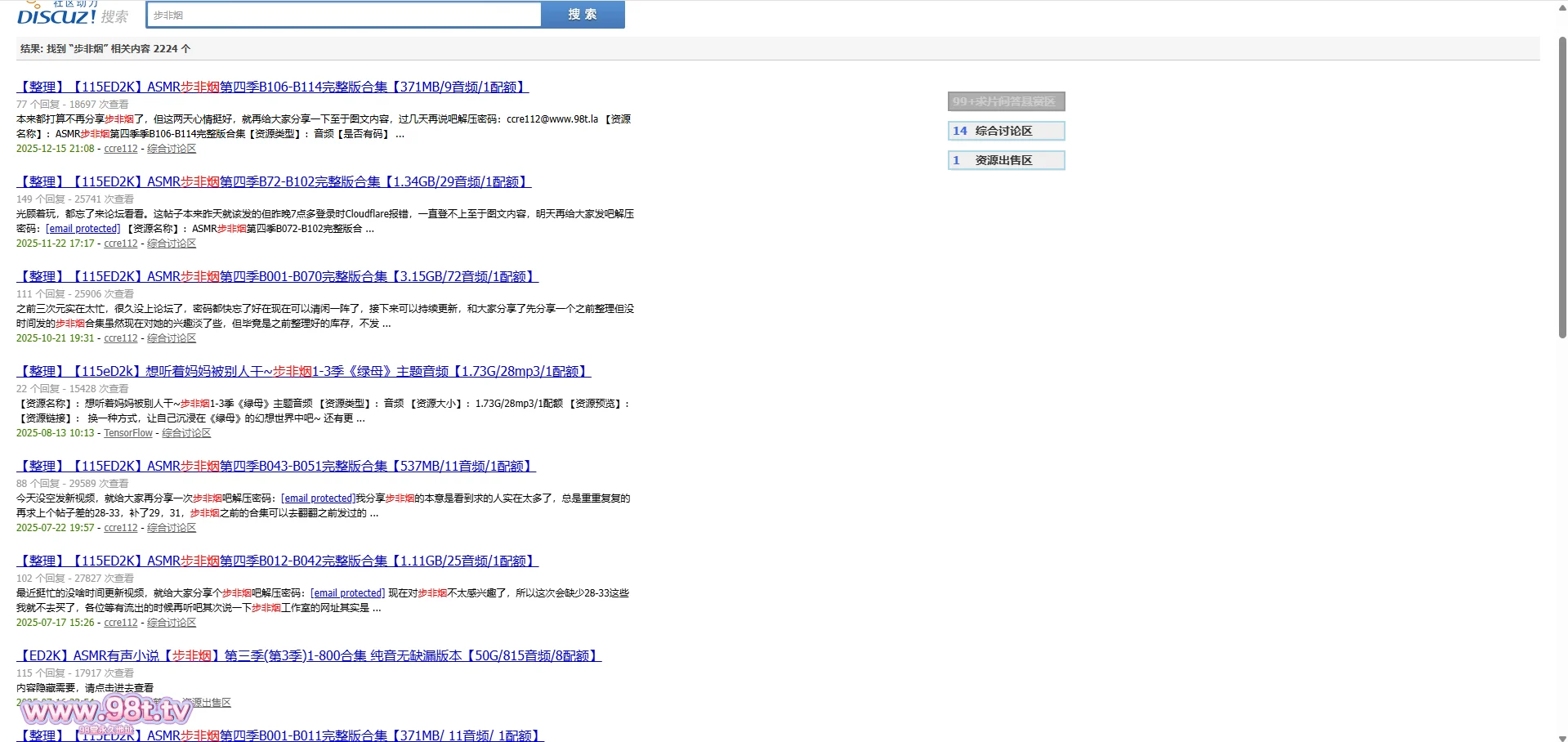Open the B012-B042 1.11GB result title
The width and height of the screenshot is (1568, 742).
coord(277,561)
